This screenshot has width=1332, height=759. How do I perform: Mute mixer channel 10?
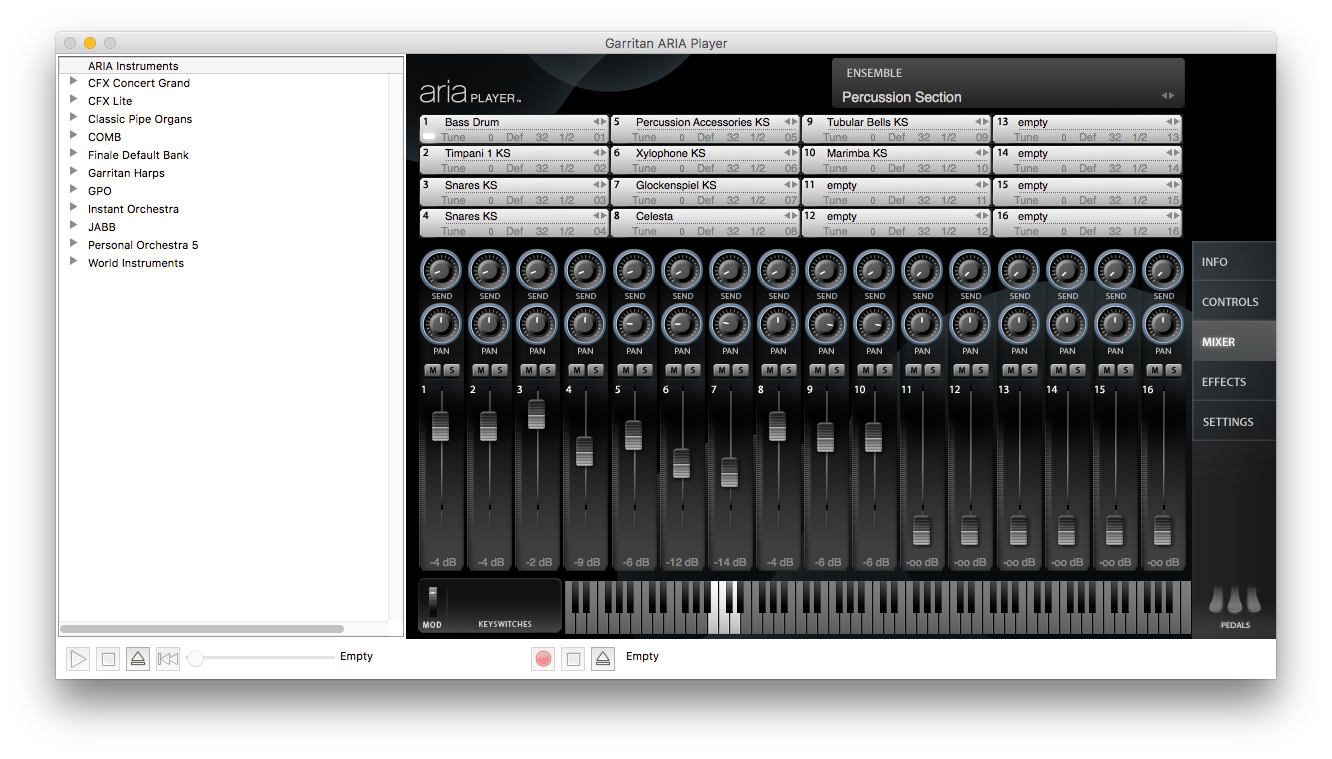865,370
